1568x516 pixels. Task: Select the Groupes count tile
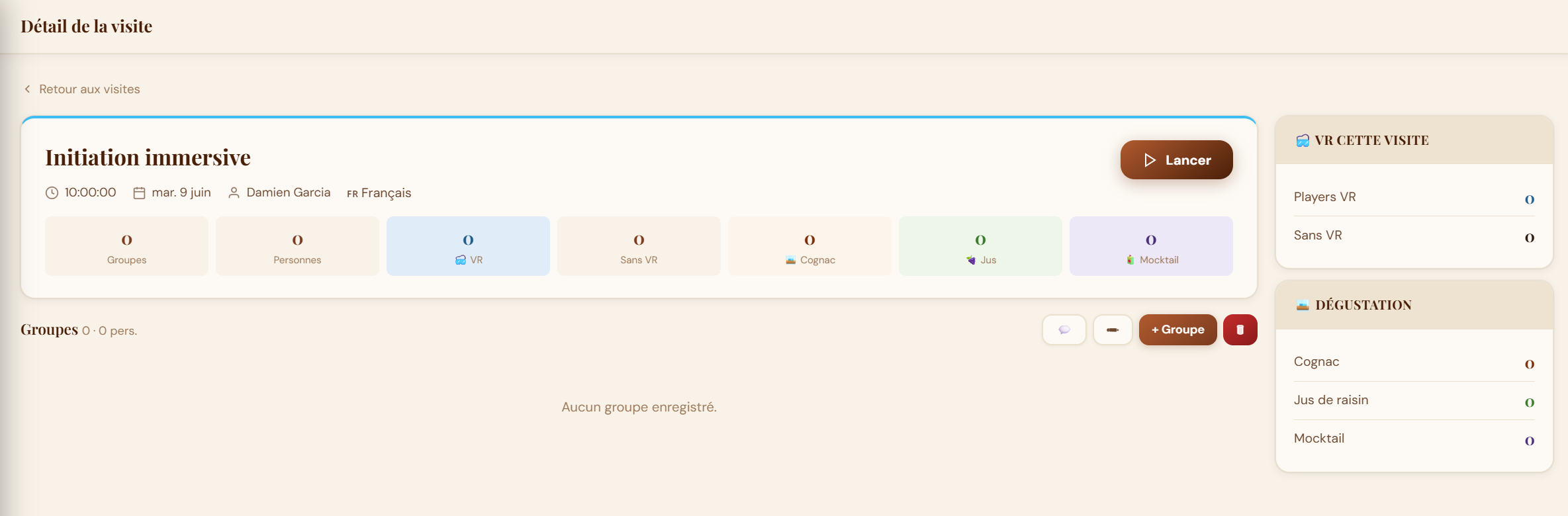(x=126, y=246)
